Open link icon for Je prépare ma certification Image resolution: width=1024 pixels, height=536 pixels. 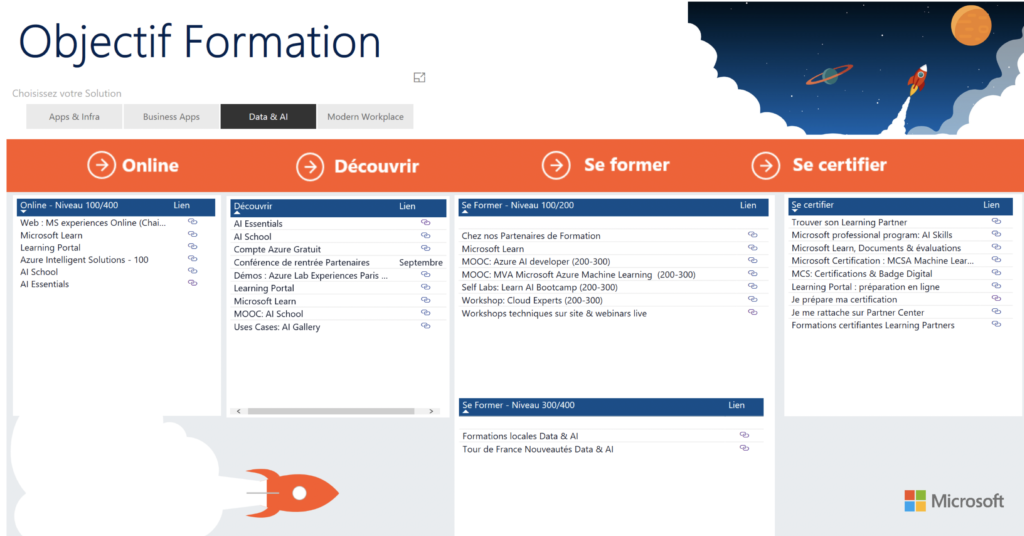[996, 298]
